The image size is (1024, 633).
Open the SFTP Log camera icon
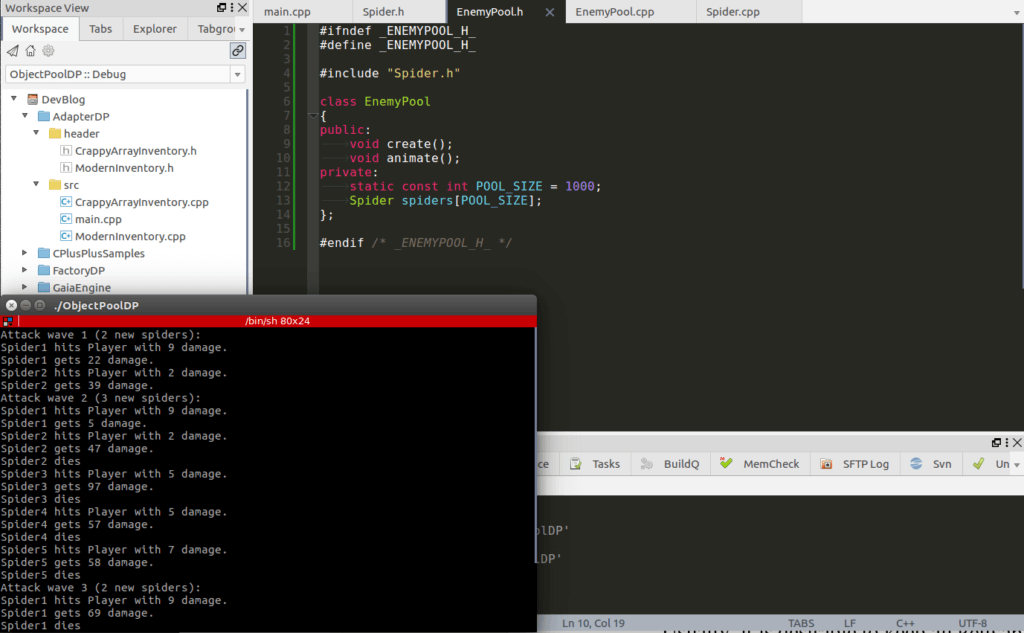click(825, 463)
